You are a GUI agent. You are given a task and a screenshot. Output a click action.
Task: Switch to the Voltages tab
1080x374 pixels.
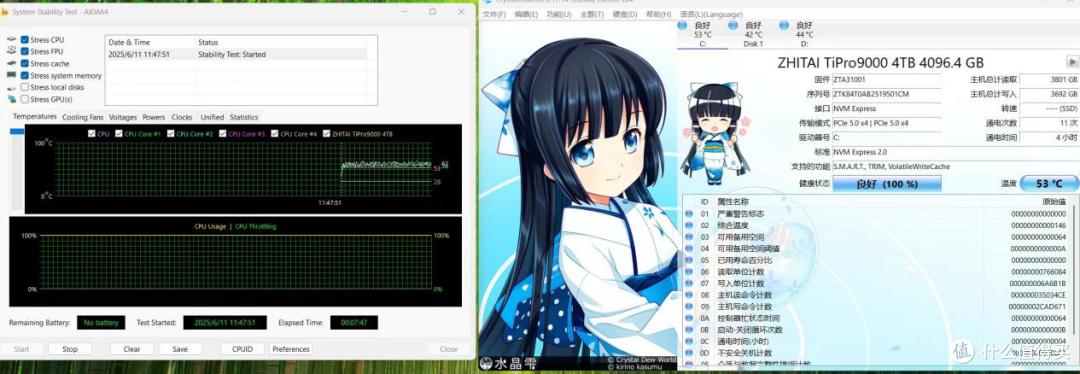(123, 117)
